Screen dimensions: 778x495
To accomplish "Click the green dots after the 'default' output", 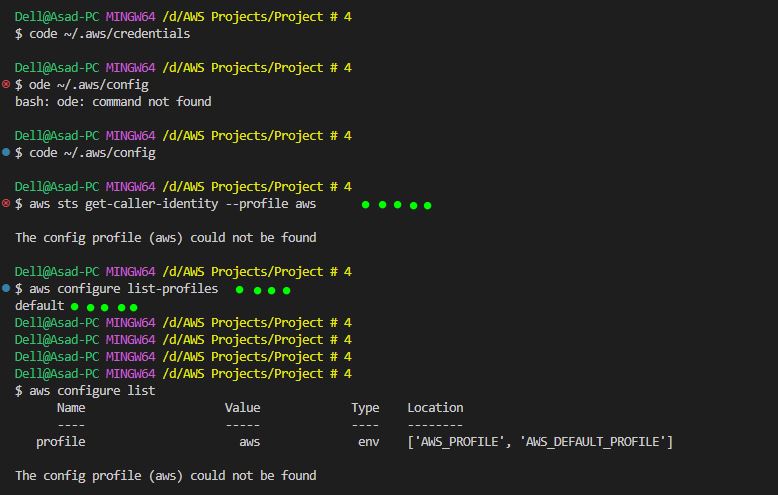I will (104, 307).
